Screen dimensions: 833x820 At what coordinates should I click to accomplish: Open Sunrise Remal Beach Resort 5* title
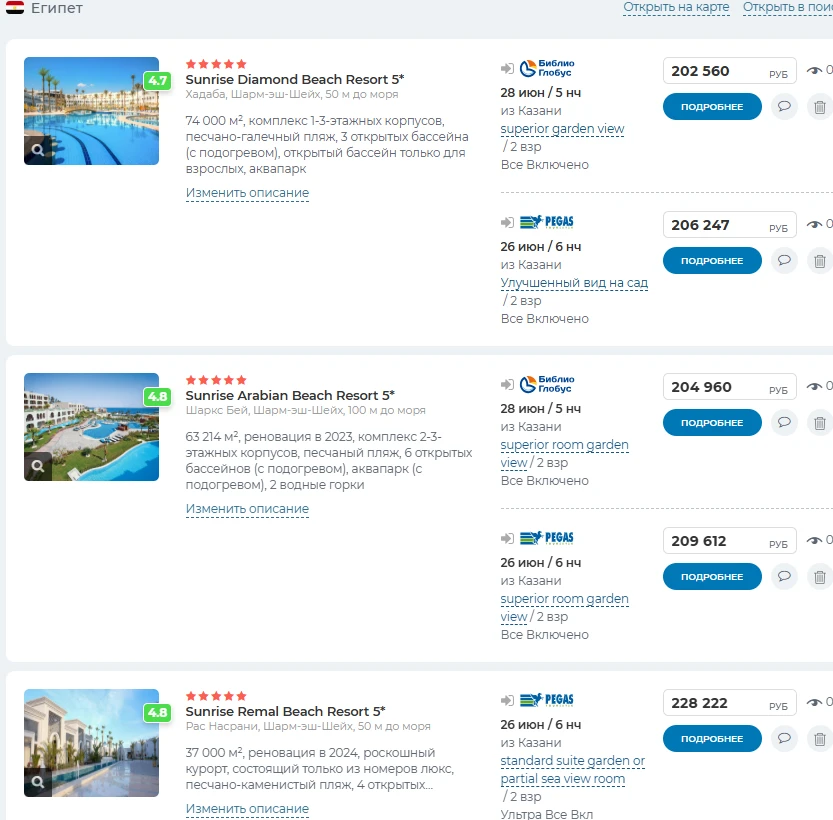(x=285, y=712)
